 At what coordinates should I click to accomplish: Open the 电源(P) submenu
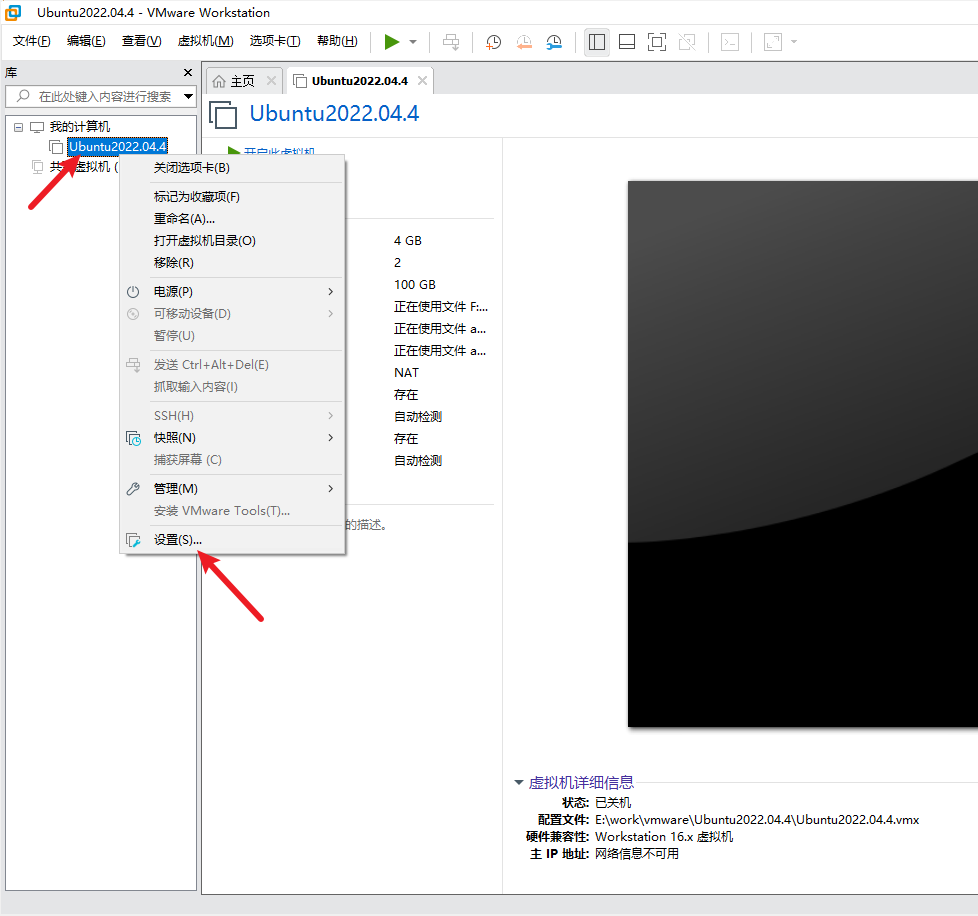click(x=232, y=292)
